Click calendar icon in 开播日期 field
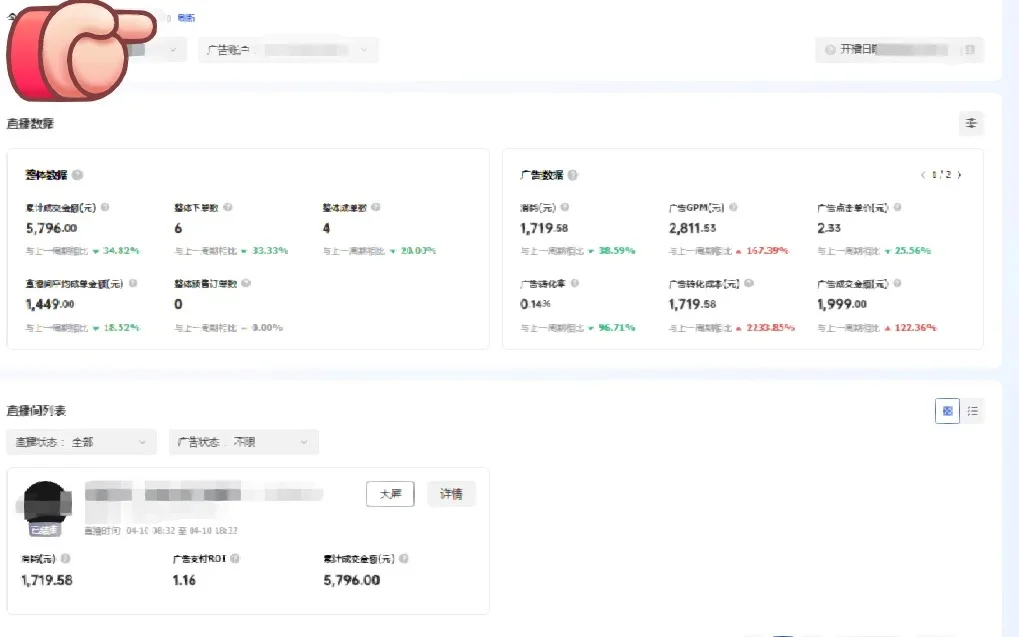The width and height of the screenshot is (1019, 637). tap(967, 50)
